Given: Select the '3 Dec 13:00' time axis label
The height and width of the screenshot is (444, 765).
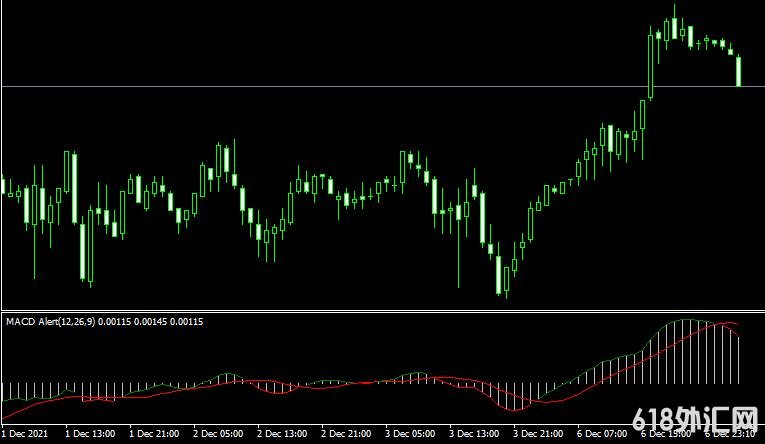Looking at the screenshot, I should click(474, 433).
